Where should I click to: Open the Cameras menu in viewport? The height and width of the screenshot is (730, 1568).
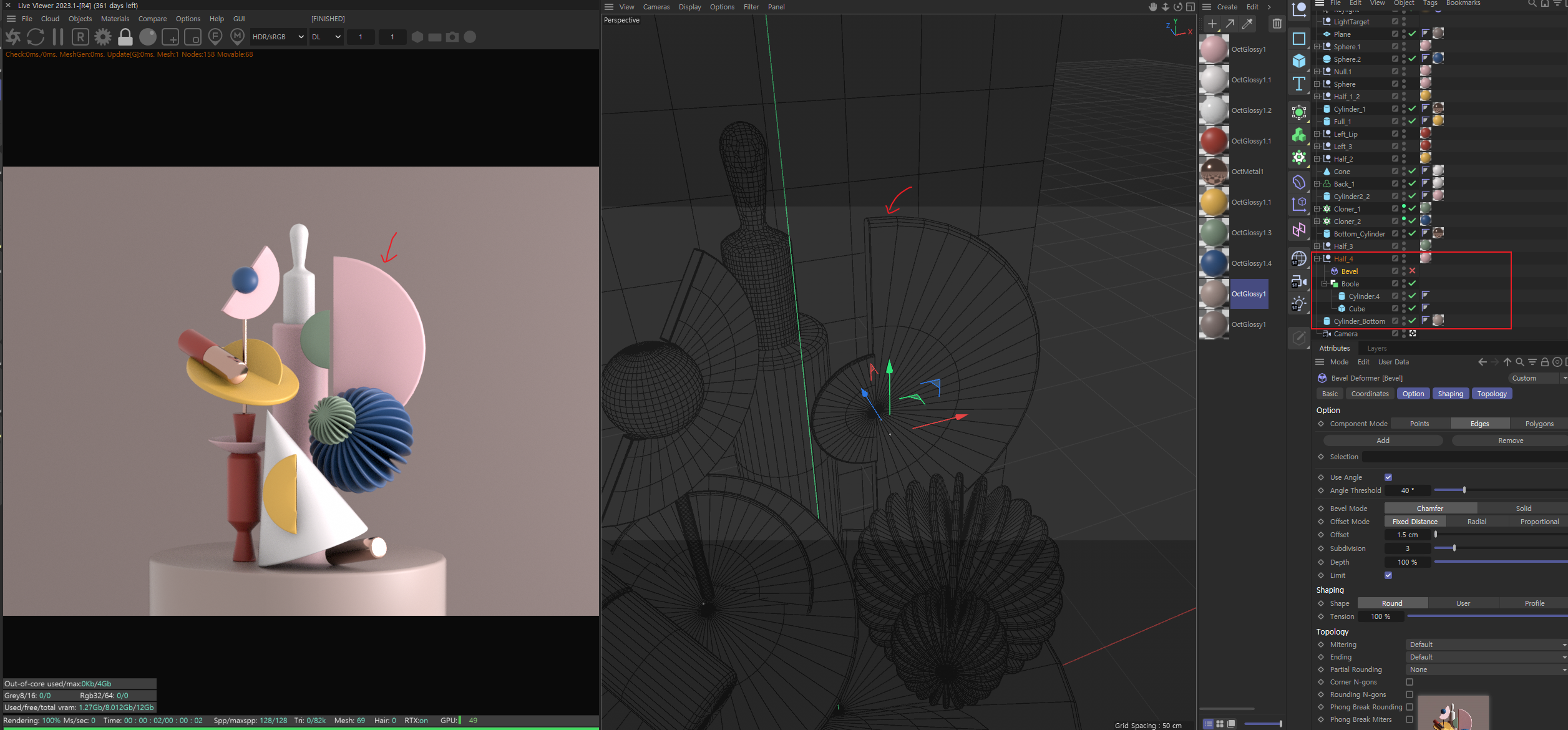click(x=656, y=7)
